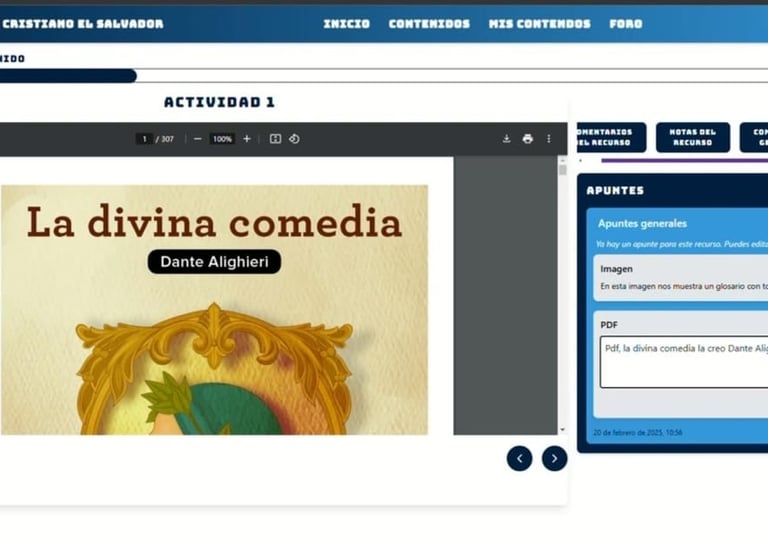The image size is (768, 538).
Task: Open PDF viewer more options menu
Action: tap(549, 139)
